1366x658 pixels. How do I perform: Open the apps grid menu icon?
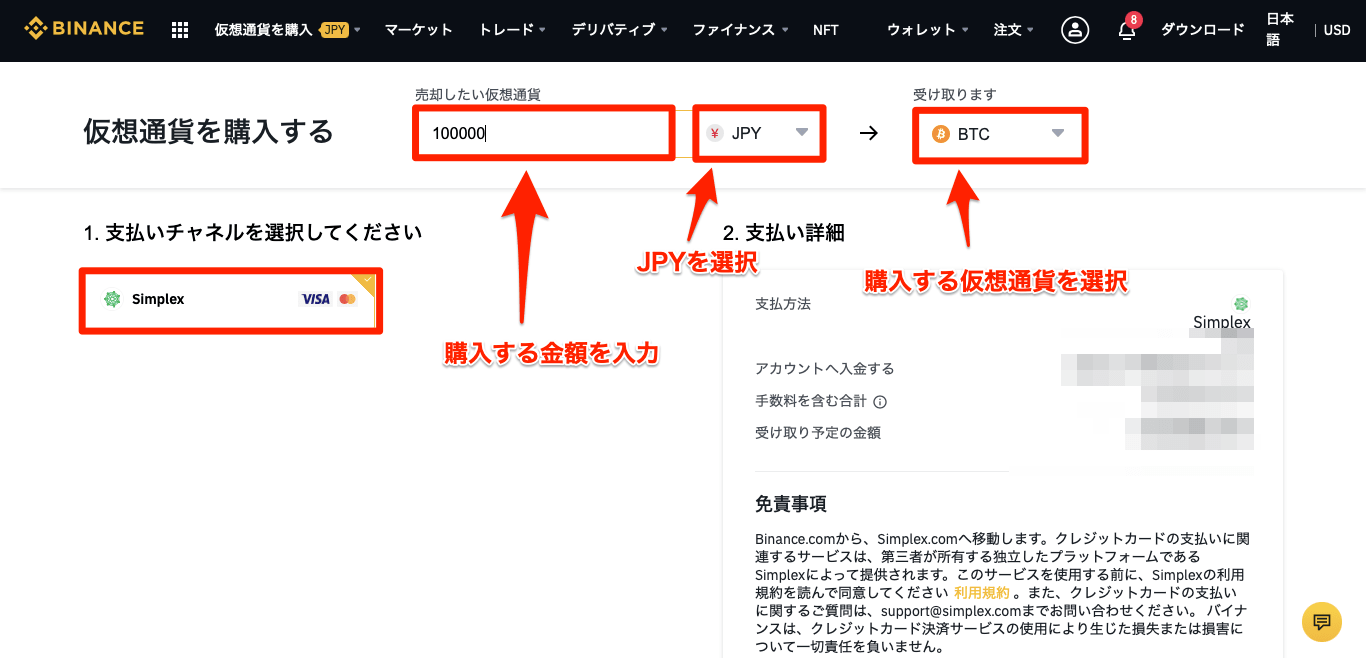click(x=180, y=30)
